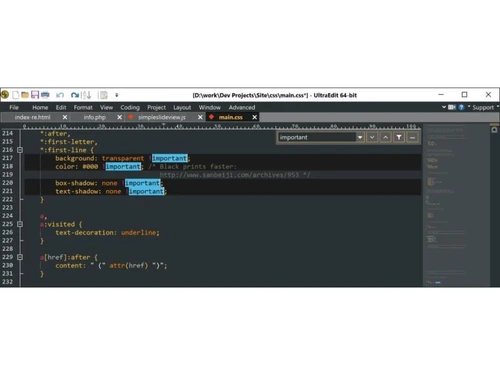The width and height of the screenshot is (500, 375).
Task: Click the 'a:visited {' selector on line 225
Action: pyautogui.click(x=61, y=224)
